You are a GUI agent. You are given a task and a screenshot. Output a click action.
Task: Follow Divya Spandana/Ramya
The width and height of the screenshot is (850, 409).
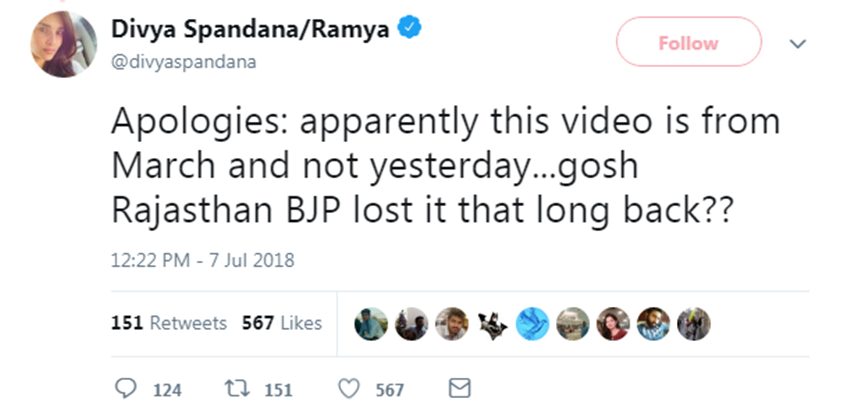click(688, 43)
